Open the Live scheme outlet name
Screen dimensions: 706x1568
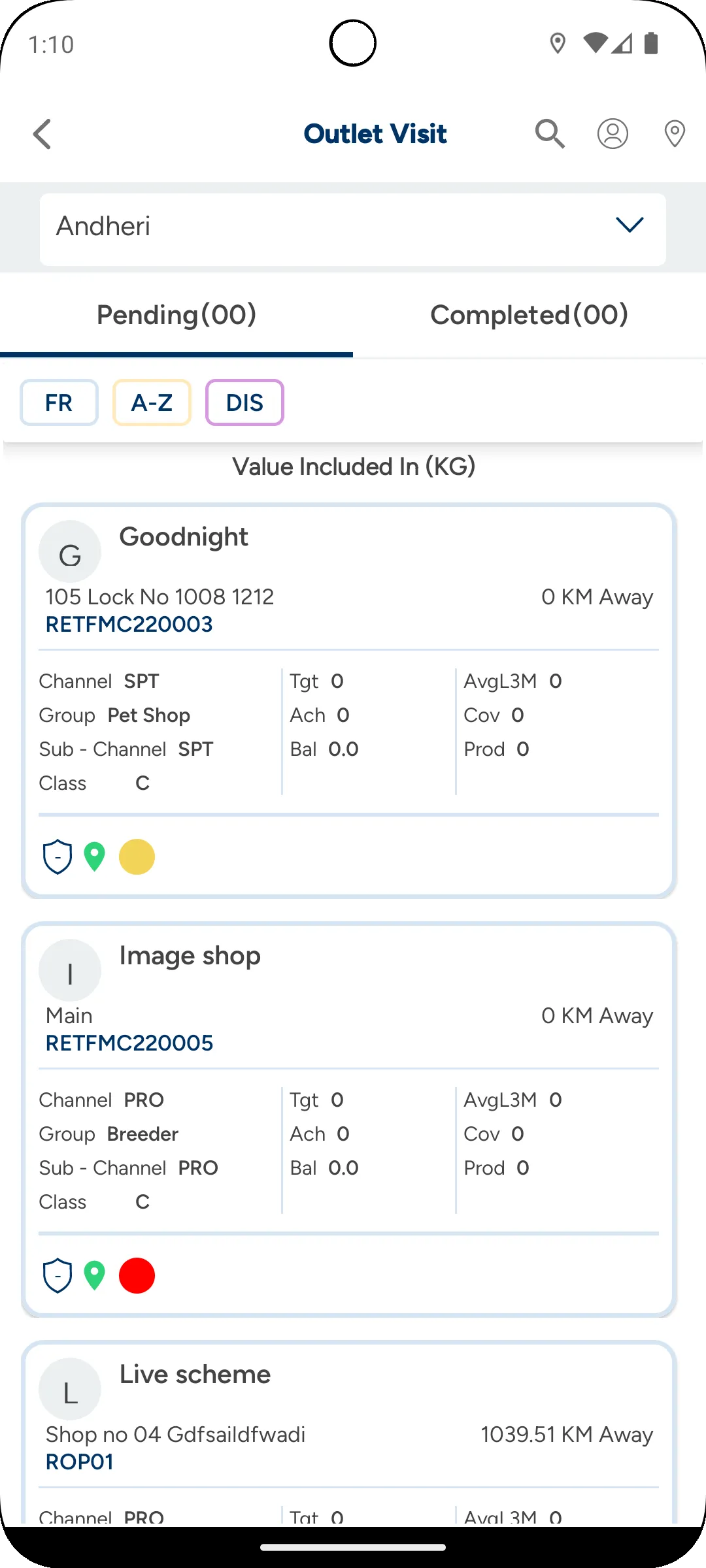click(x=195, y=1375)
